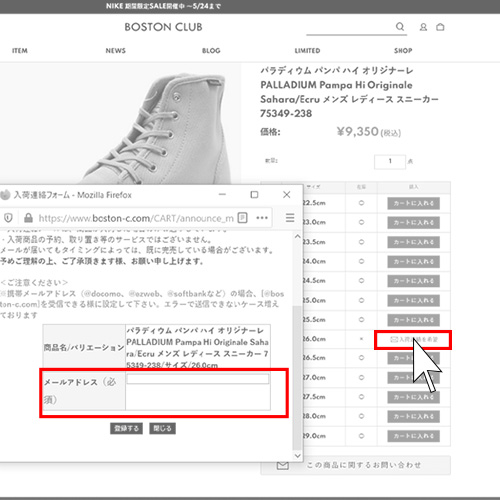Add 24.0cm size to cart
500x500 pixels.
pyautogui.click(x=413, y=262)
